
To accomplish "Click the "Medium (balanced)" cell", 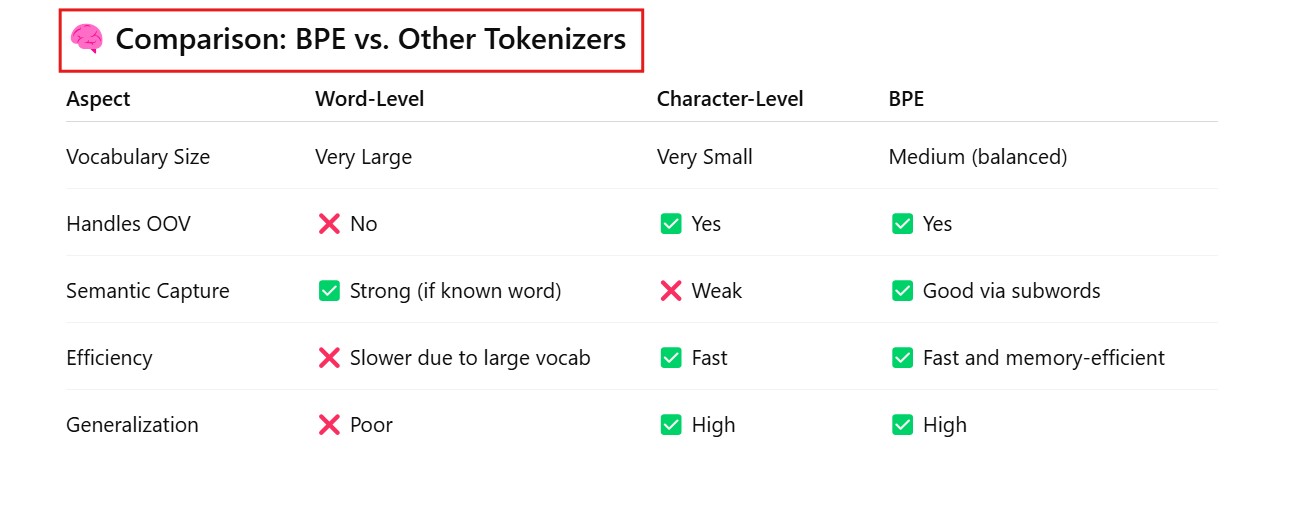I will pyautogui.click(x=978, y=157).
